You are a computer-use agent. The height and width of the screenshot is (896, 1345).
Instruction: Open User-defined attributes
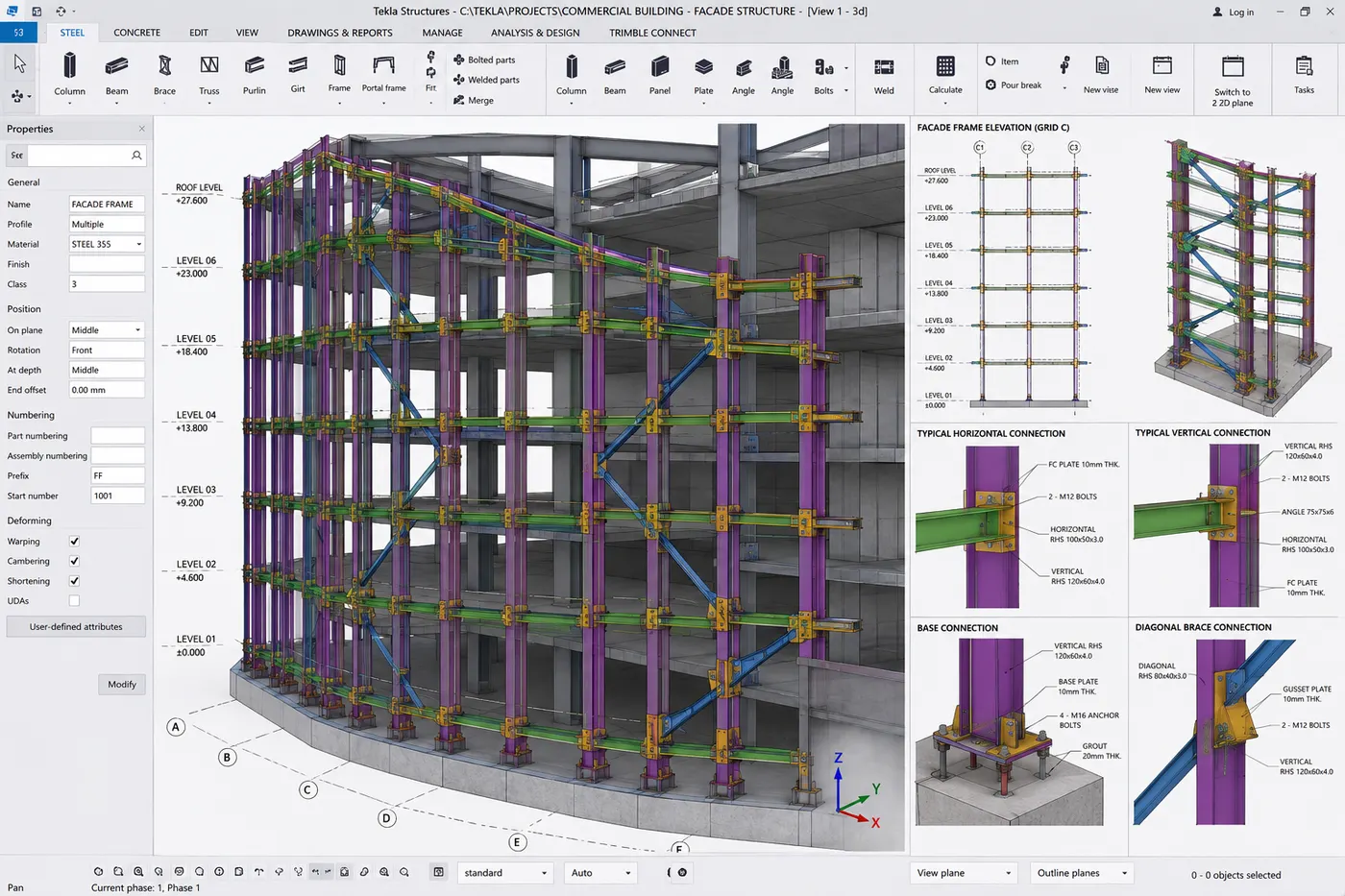76,626
